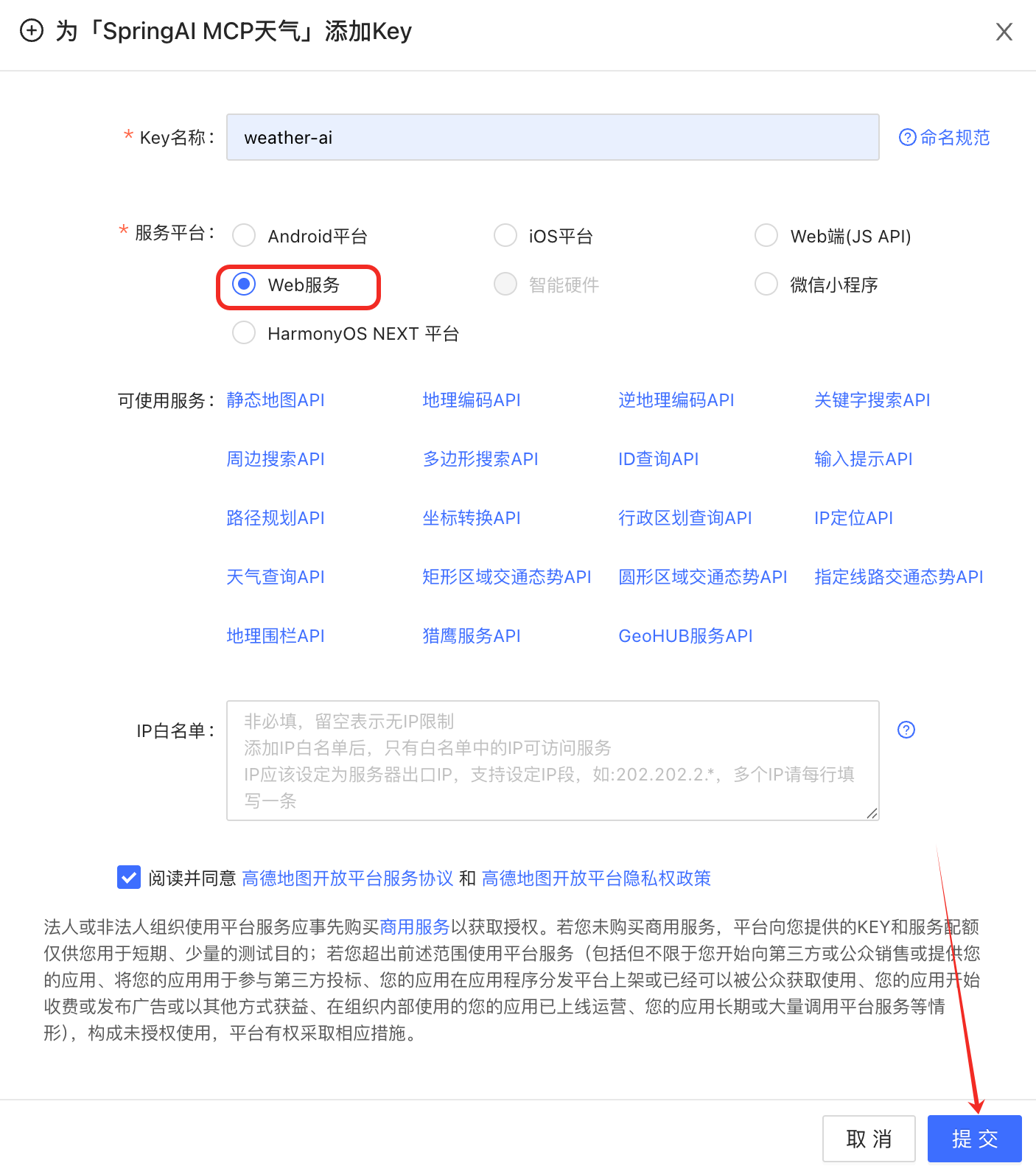Click the 取消 cancel button

click(x=869, y=1139)
